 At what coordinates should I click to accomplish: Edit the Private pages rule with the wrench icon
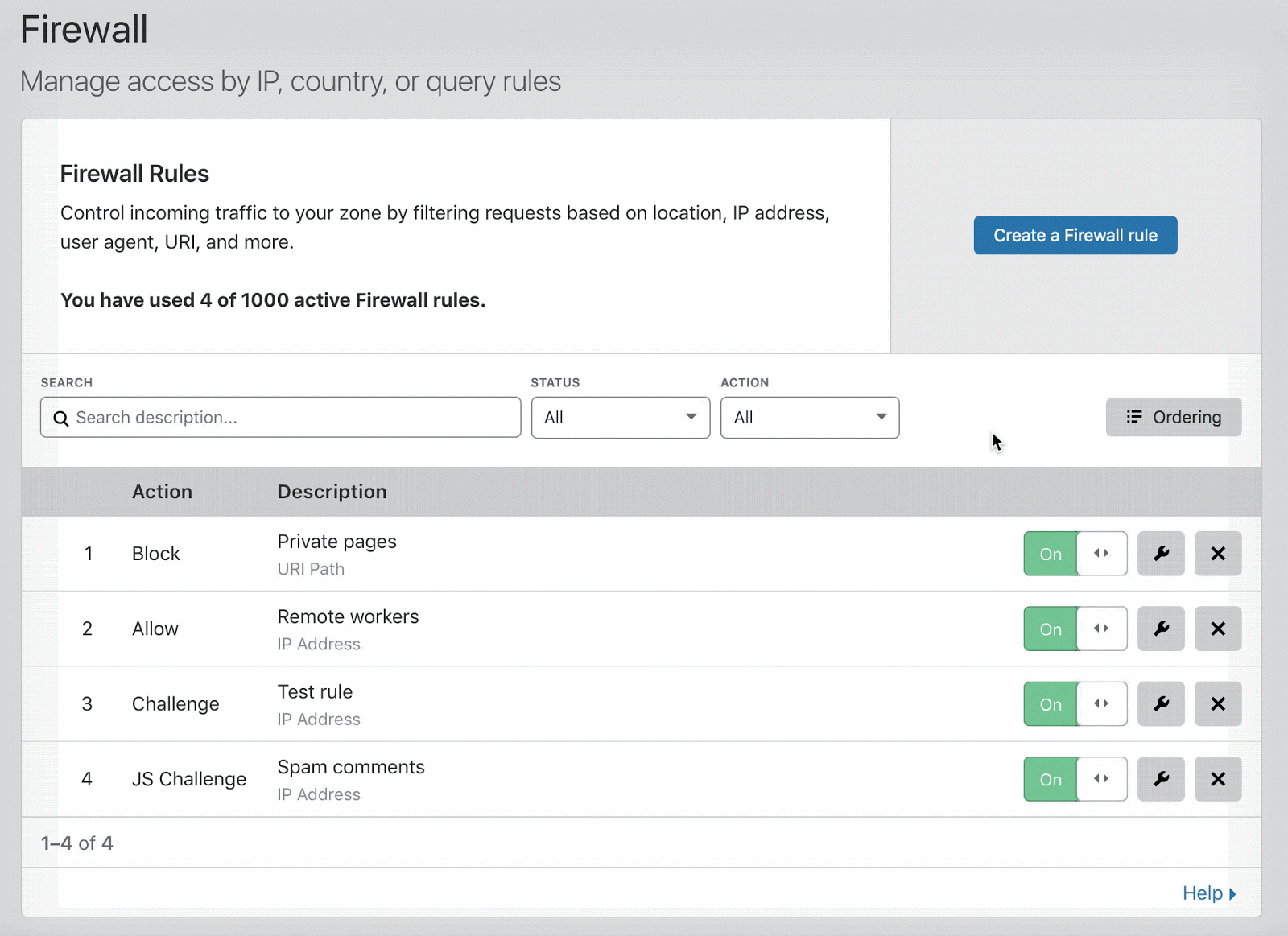1160,553
